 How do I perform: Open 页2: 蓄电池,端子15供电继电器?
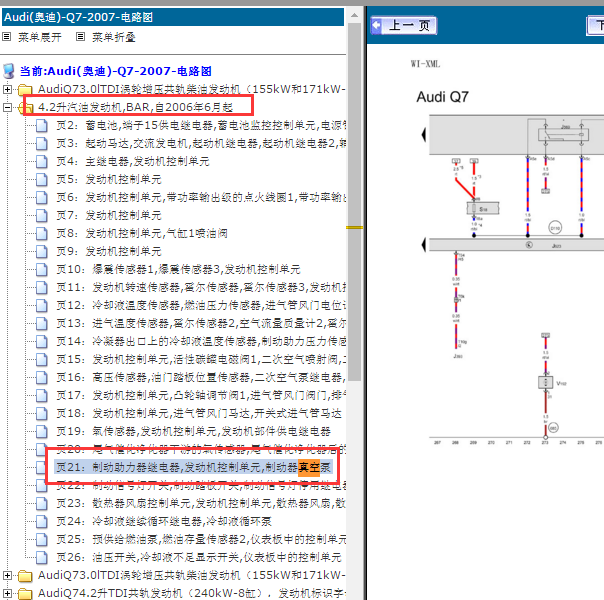point(201,126)
